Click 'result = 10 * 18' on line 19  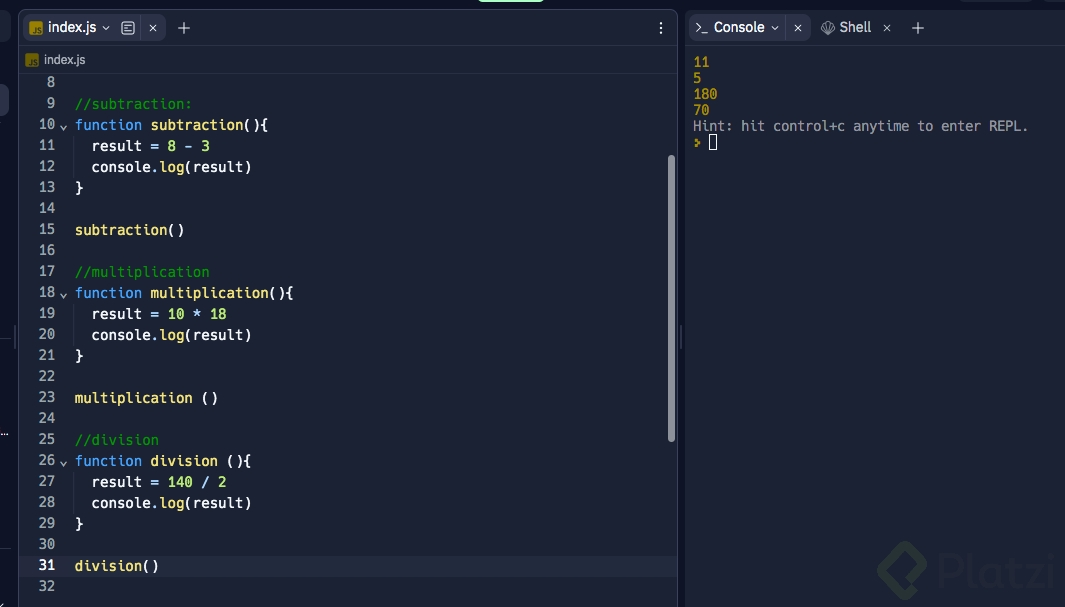159,314
